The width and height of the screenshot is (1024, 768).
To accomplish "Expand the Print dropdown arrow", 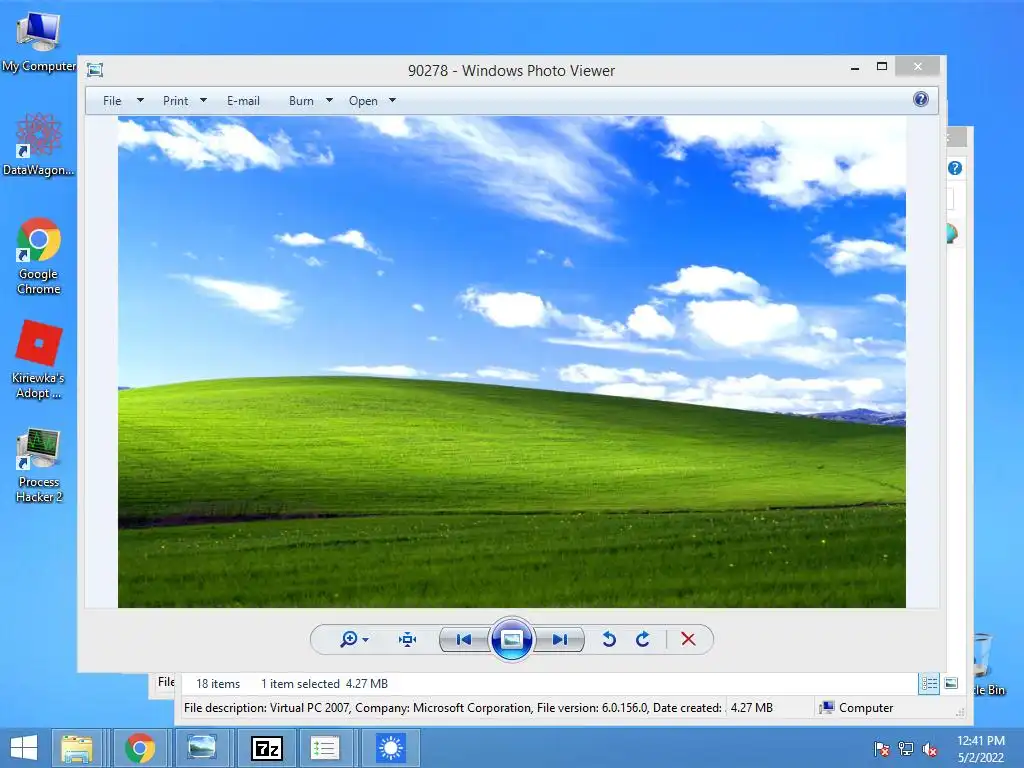I will [203, 101].
